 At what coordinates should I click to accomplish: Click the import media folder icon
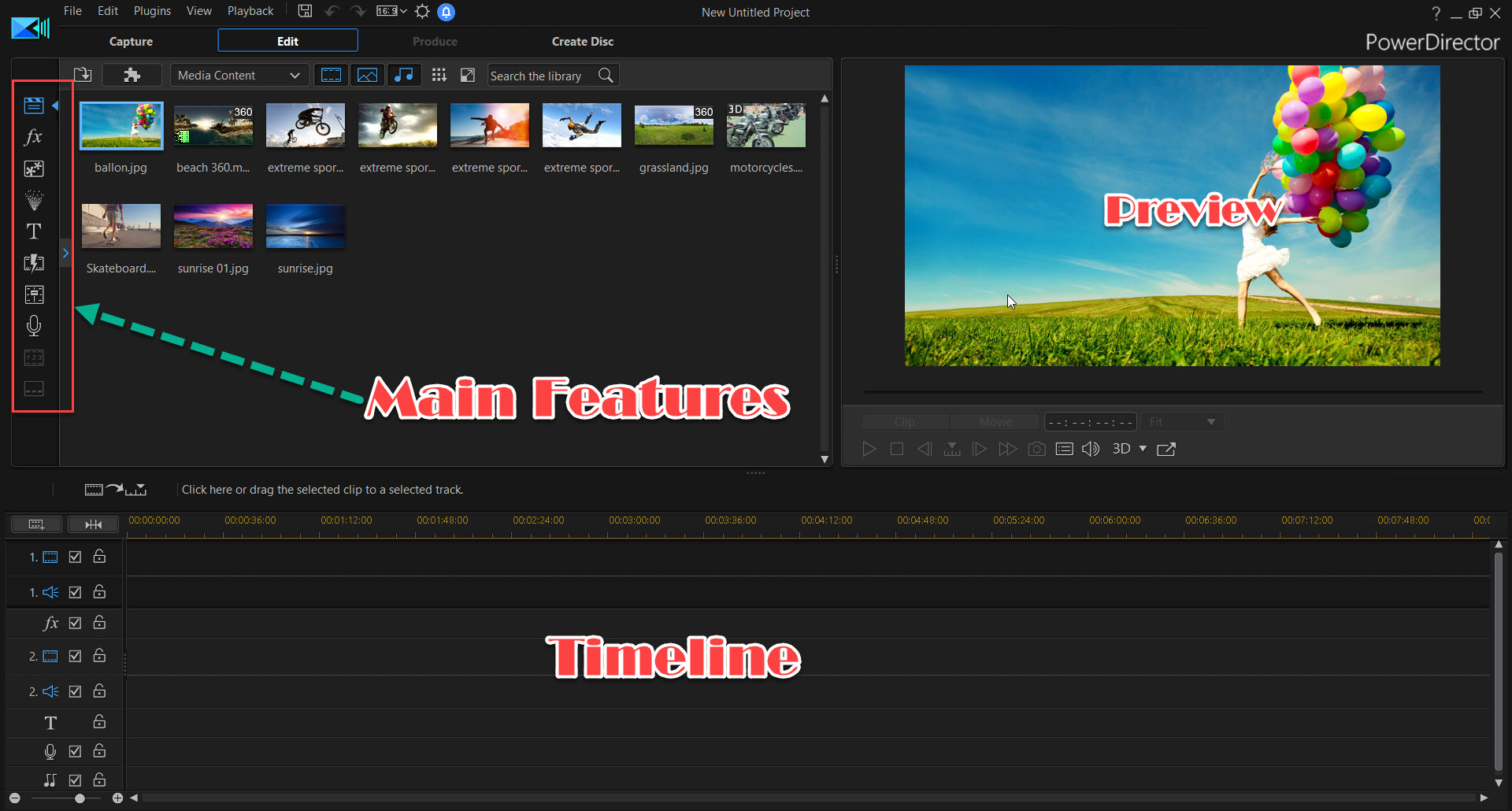[x=83, y=76]
